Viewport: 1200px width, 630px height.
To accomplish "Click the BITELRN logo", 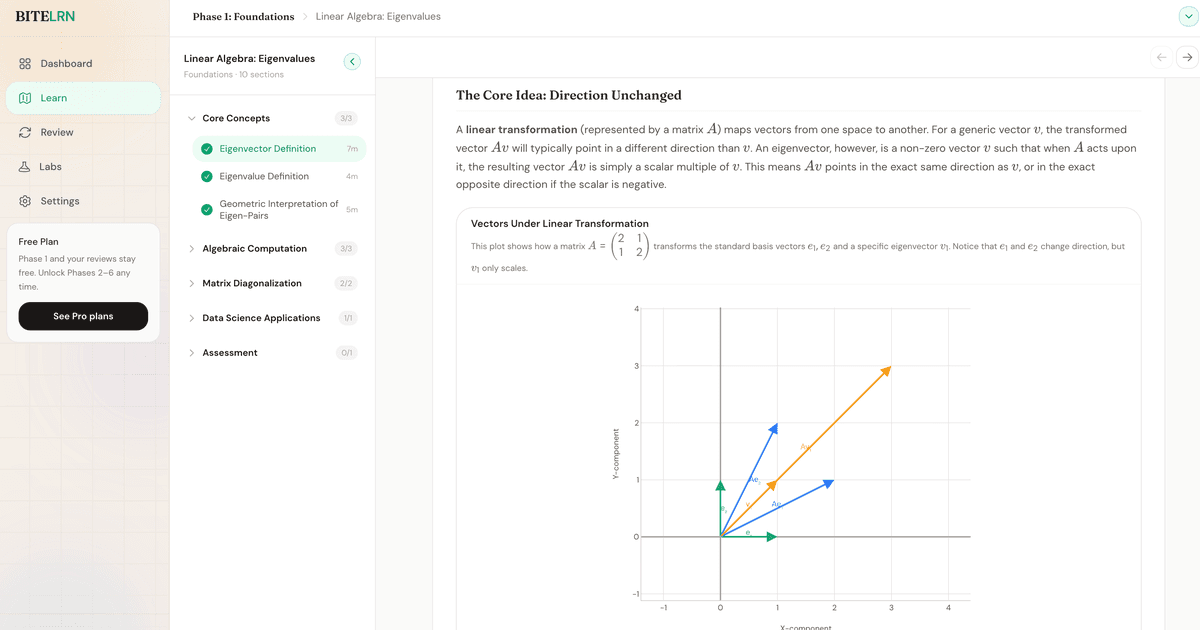I will pyautogui.click(x=45, y=17).
